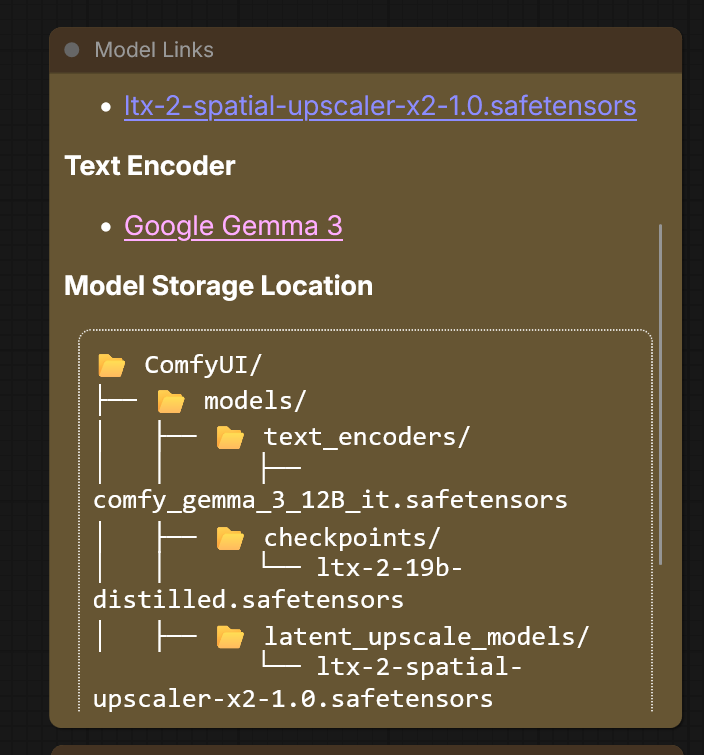Click the checkpoints folder icon
Image resolution: width=704 pixels, height=755 pixels.
click(x=231, y=538)
